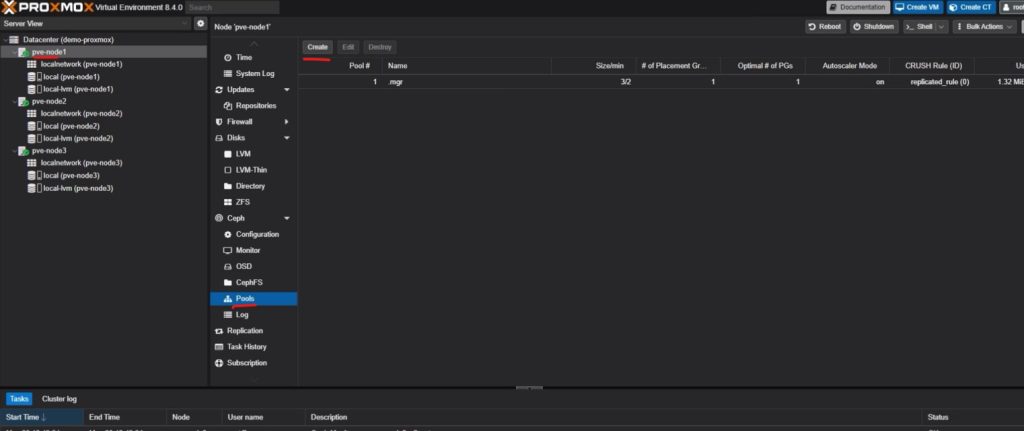Open the Time menu item
1024x431 pixels.
[x=244, y=57]
